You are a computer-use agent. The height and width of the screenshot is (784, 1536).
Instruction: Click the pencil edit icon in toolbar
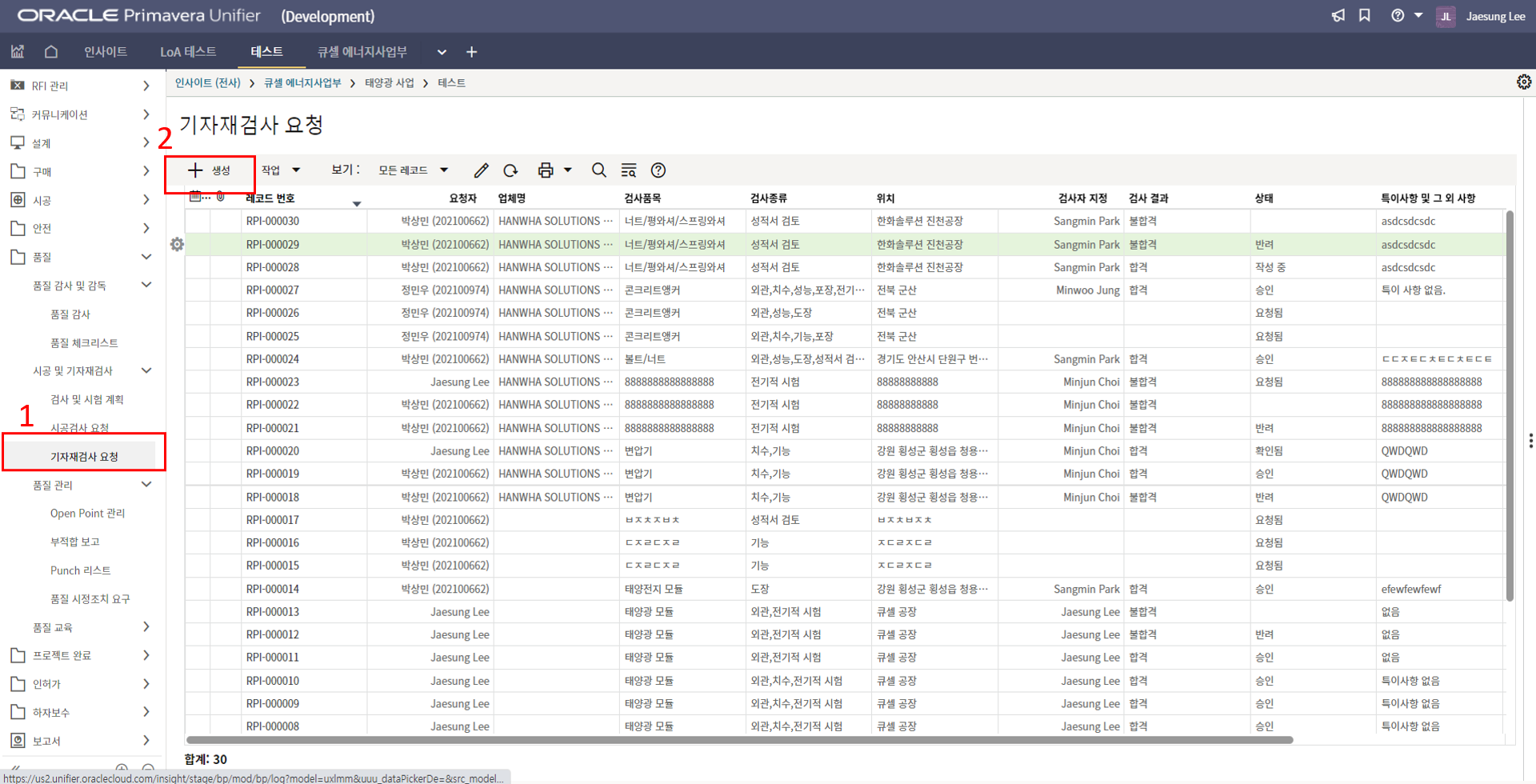[x=481, y=170]
